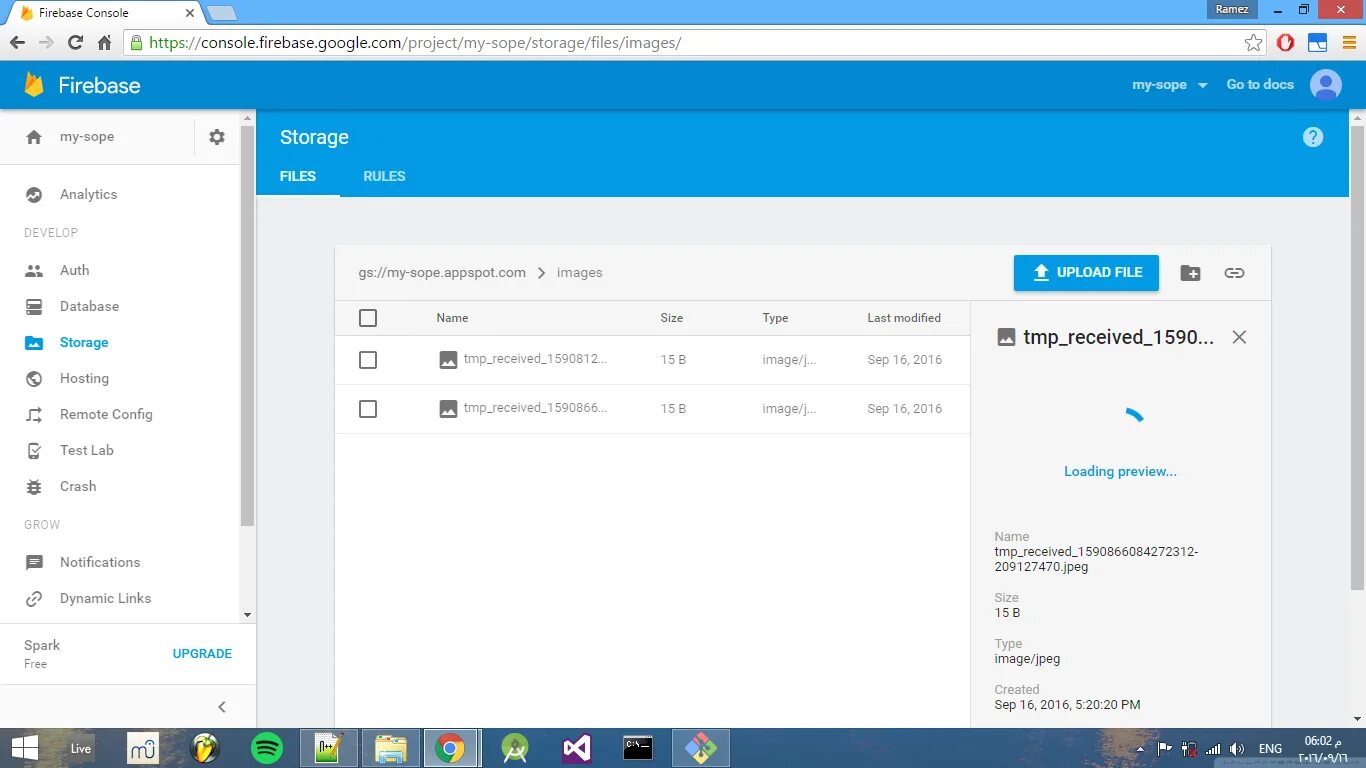Click ENG language indicator
The image size is (1366, 768).
(x=1270, y=749)
